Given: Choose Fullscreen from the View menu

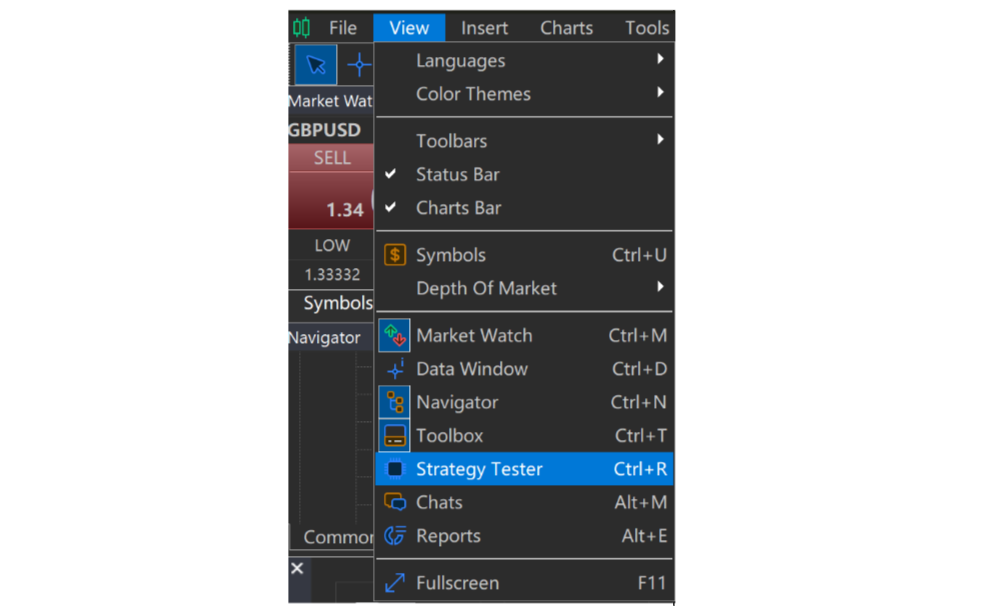Looking at the screenshot, I should point(524,583).
